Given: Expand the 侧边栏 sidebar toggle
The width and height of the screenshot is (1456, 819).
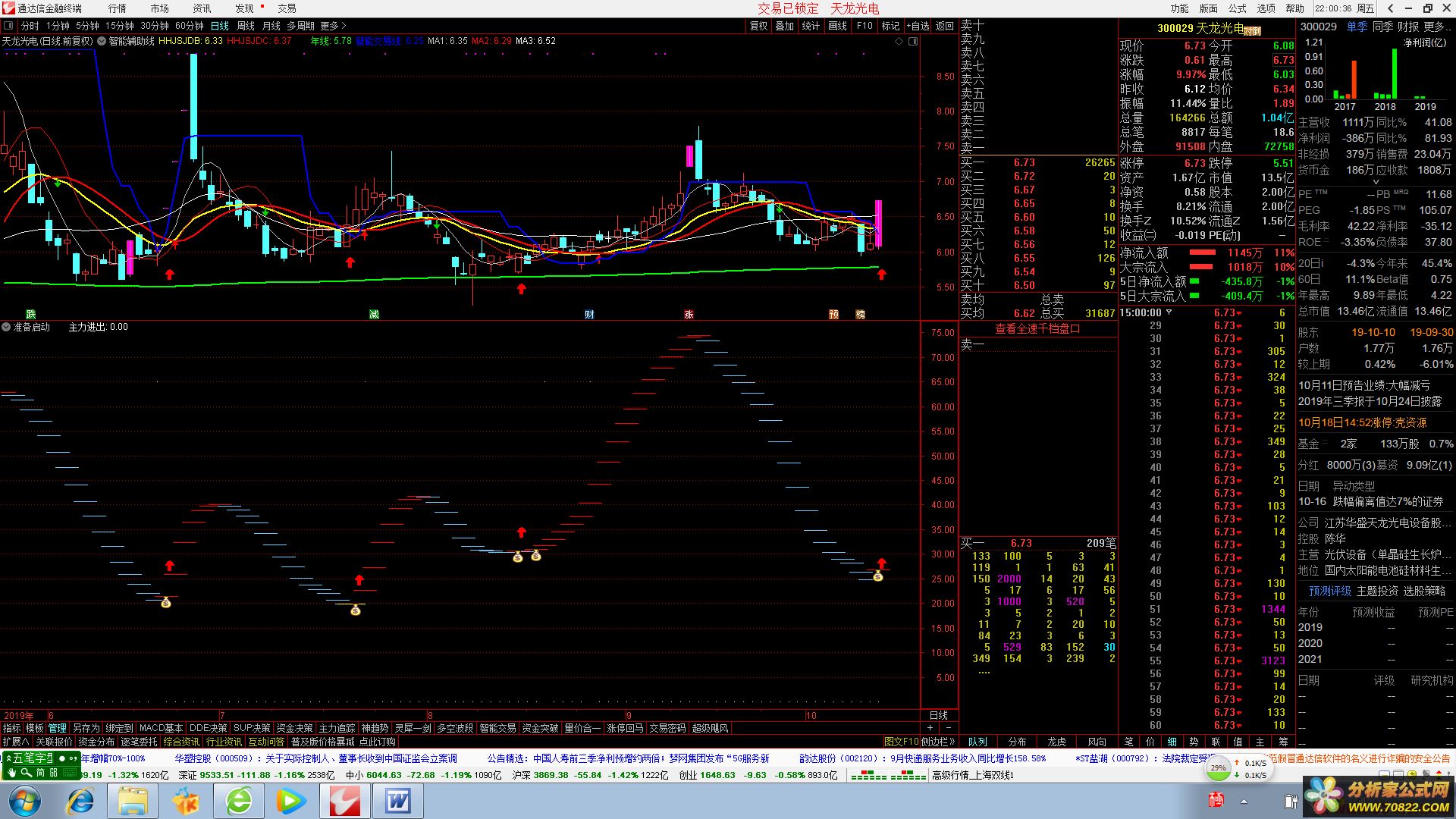Looking at the screenshot, I should 938,742.
